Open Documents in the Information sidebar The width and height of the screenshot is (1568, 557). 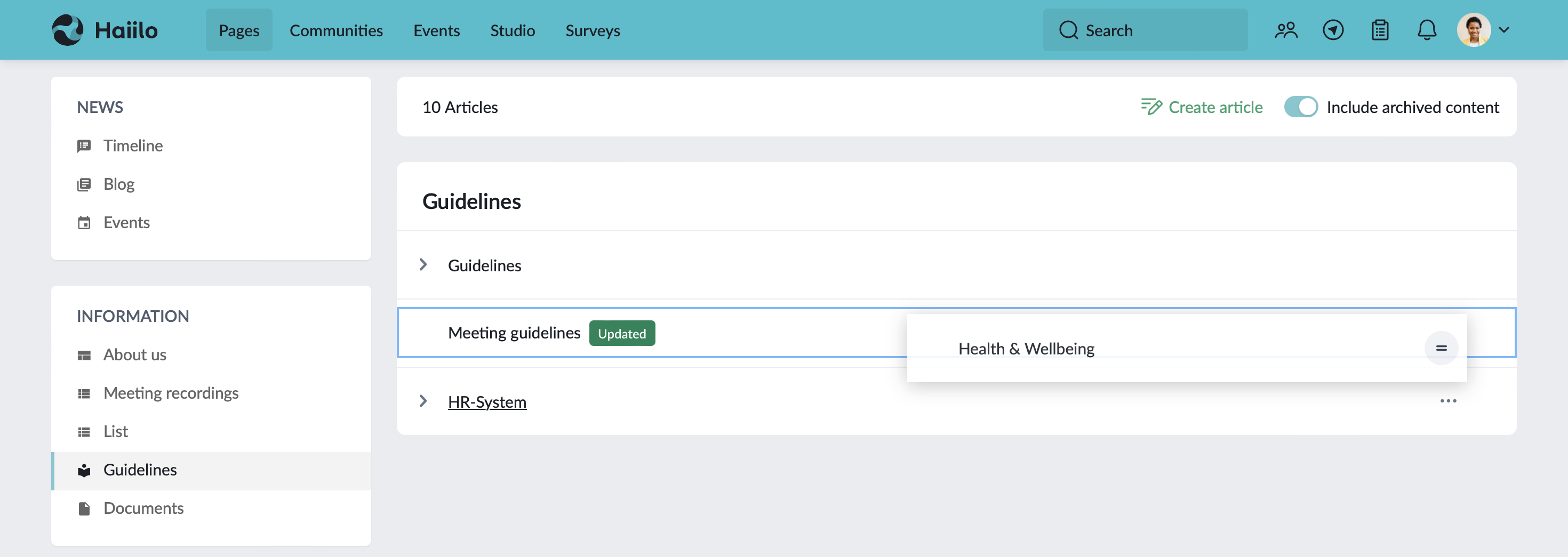pyautogui.click(x=143, y=508)
